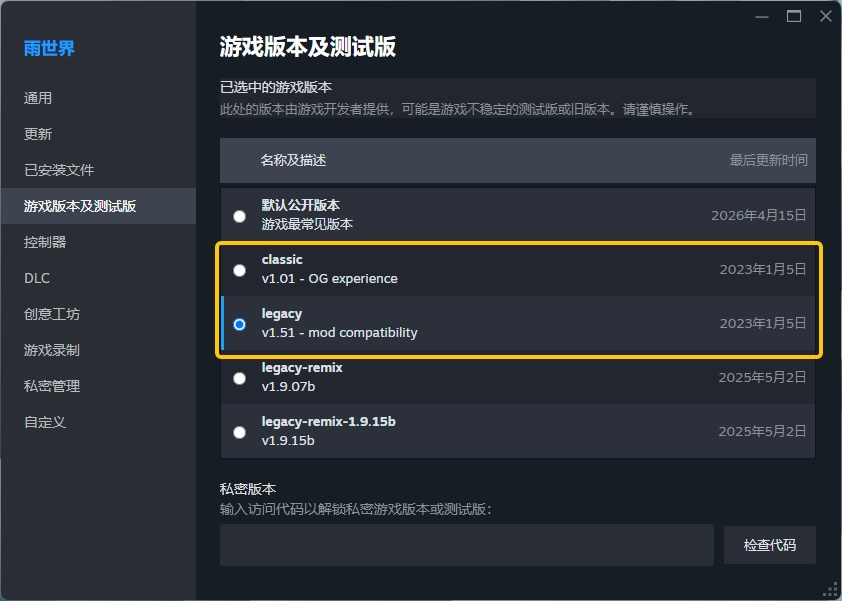
Task: Open the 更新 settings tab
Action: click(38, 134)
